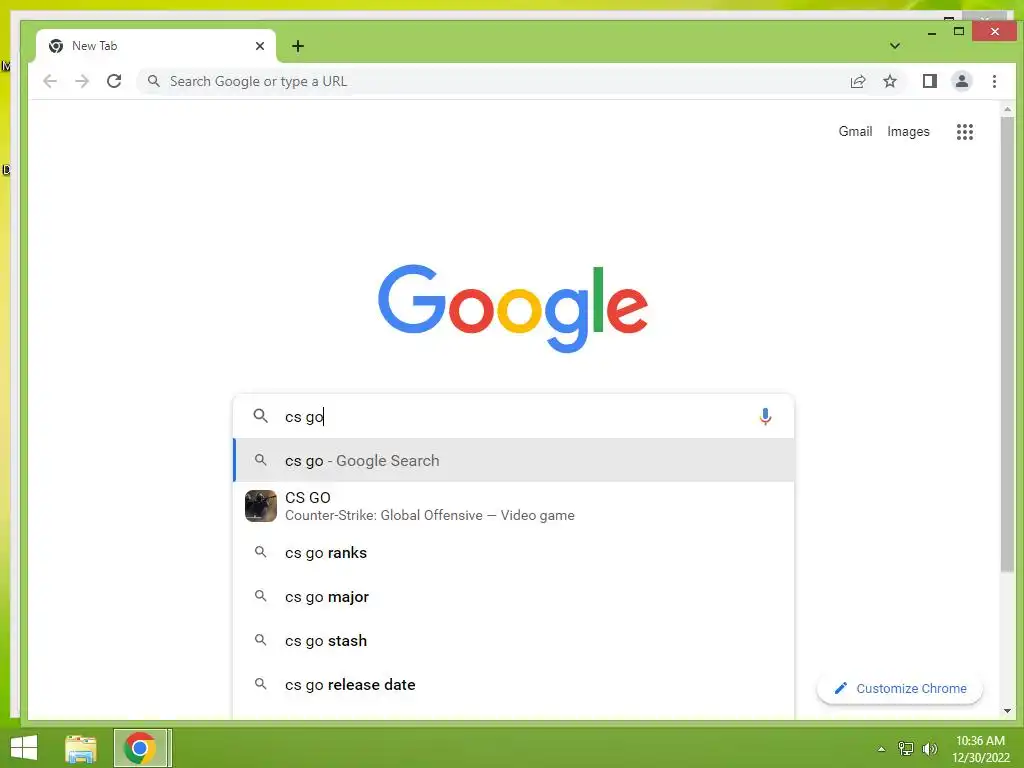Open the network tray icon
This screenshot has width=1024, height=768.
(x=906, y=748)
